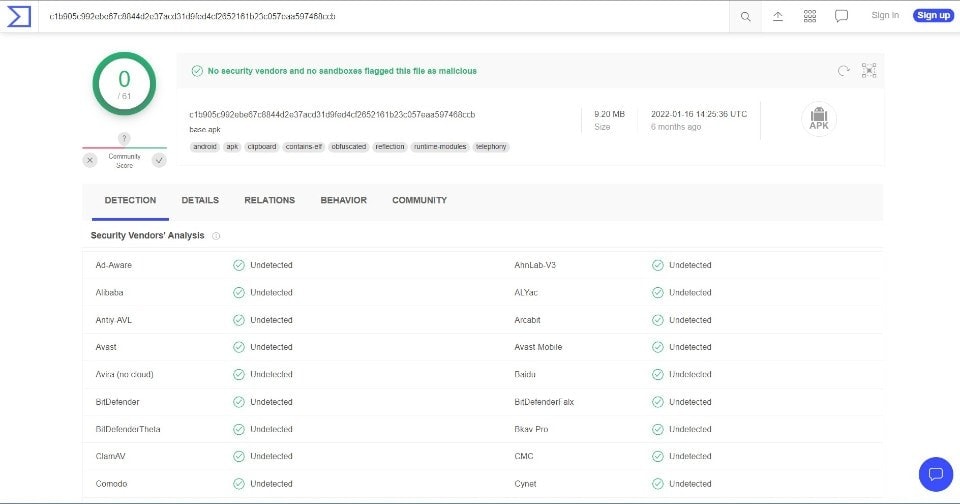Click the community score red-green bar
Image resolution: width=960 pixels, height=504 pixels.
pos(124,148)
